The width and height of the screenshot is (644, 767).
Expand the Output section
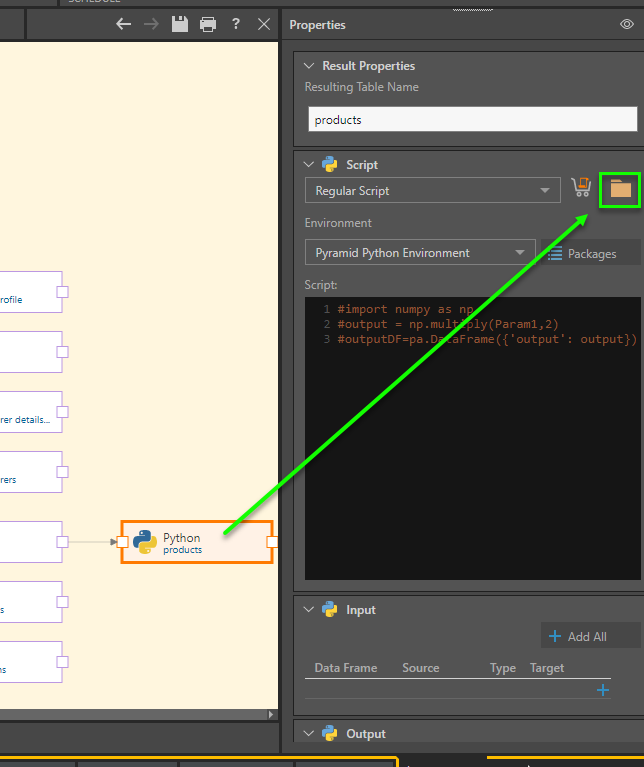pyautogui.click(x=308, y=734)
